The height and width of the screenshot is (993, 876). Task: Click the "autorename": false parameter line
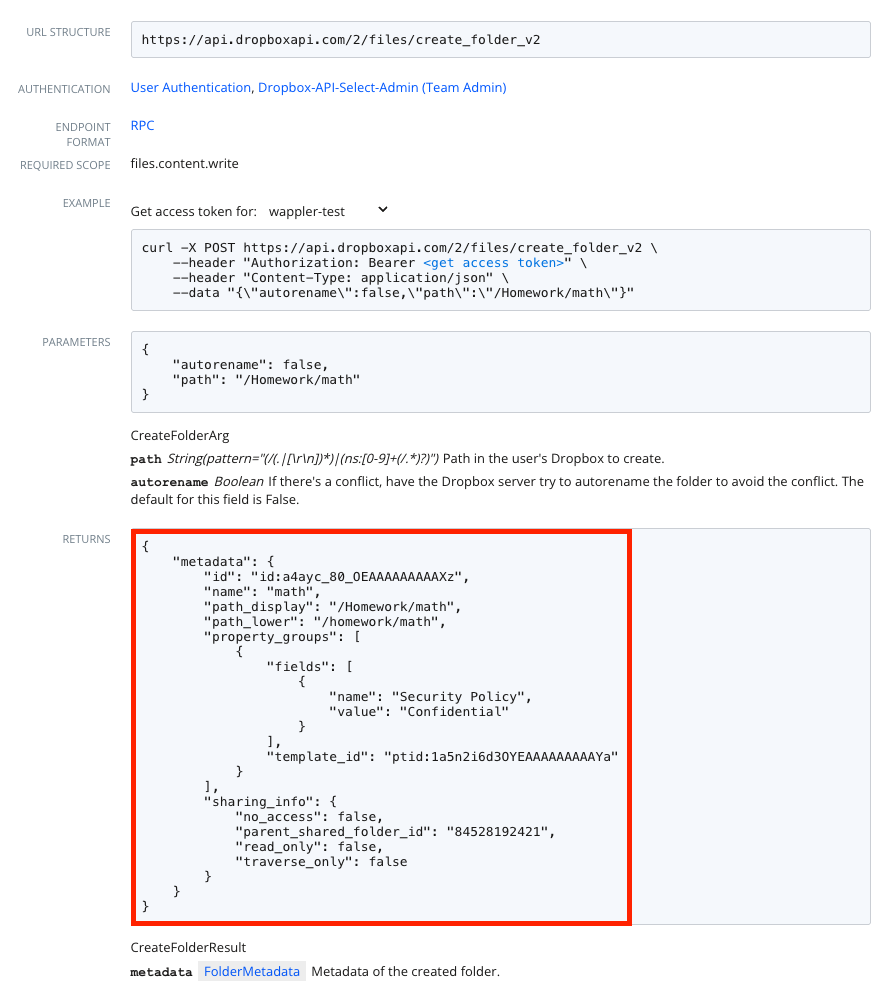point(250,365)
